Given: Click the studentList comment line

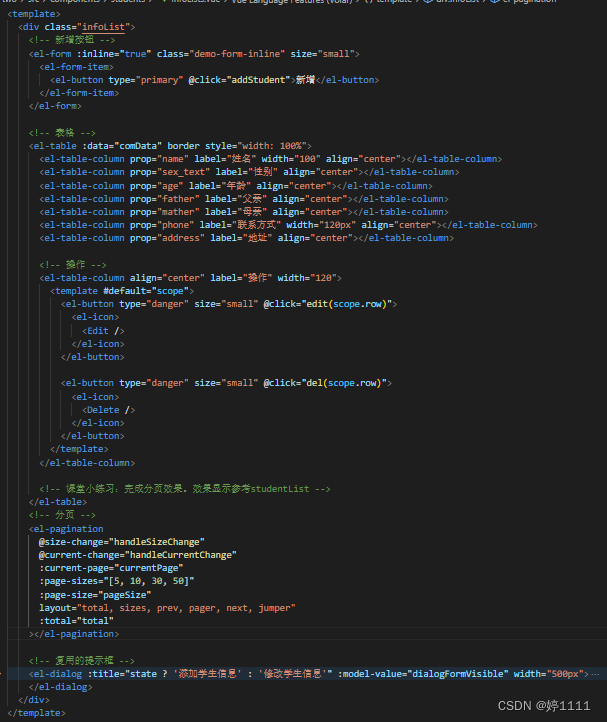Looking at the screenshot, I should (185, 489).
